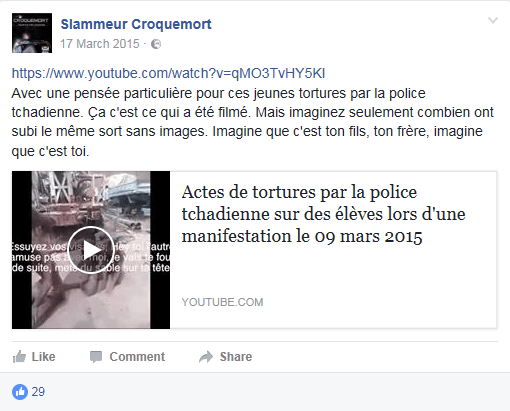
Task: Click the speech bubble Comment icon
Action: coord(96,357)
